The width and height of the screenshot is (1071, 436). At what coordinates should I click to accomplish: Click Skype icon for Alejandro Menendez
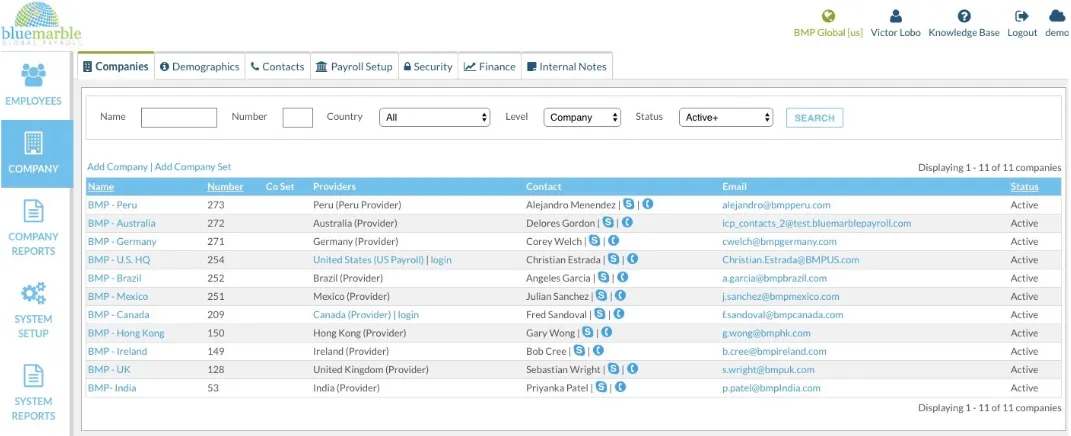628,204
